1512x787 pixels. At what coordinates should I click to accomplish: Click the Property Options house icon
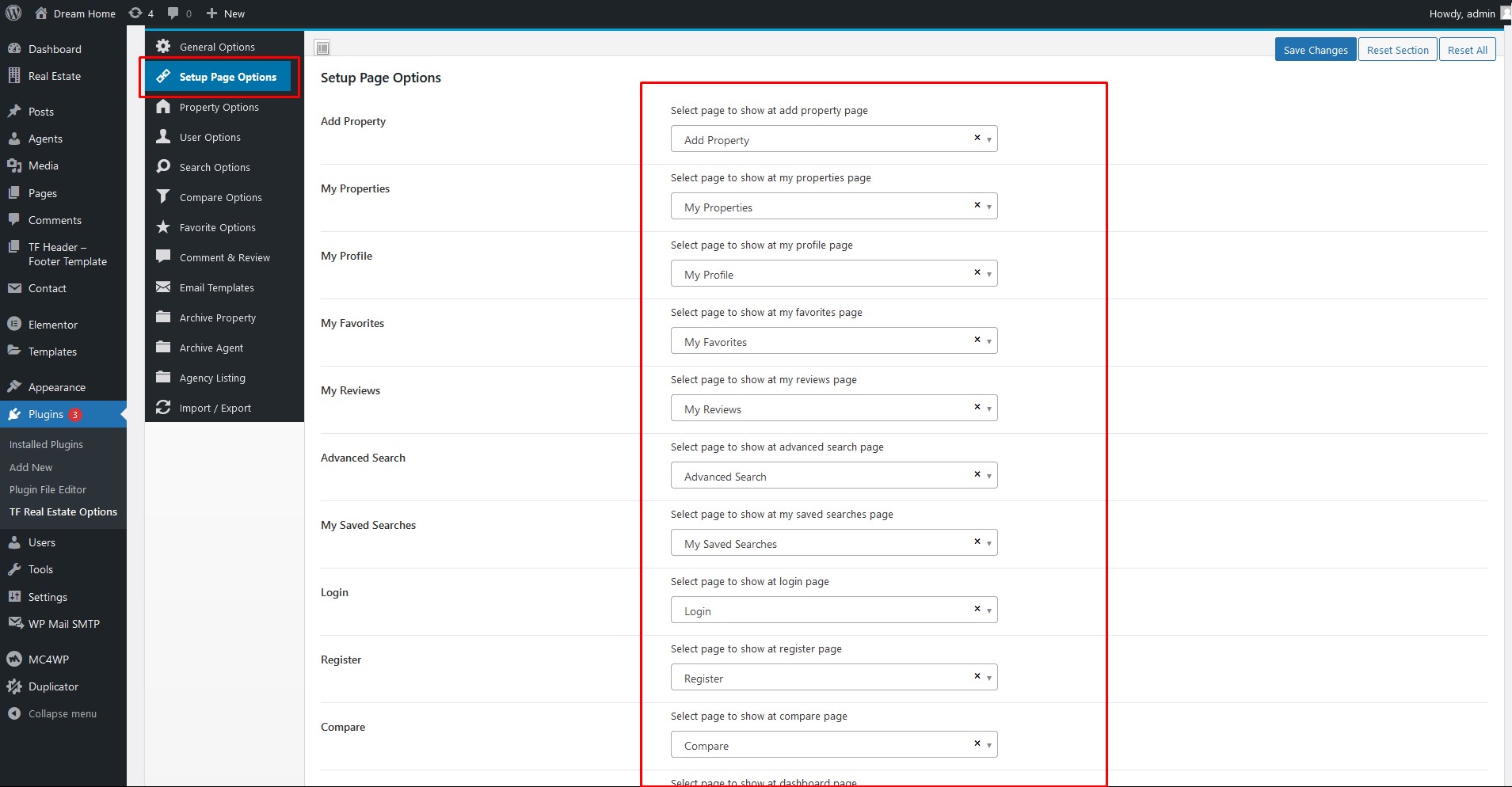163,106
